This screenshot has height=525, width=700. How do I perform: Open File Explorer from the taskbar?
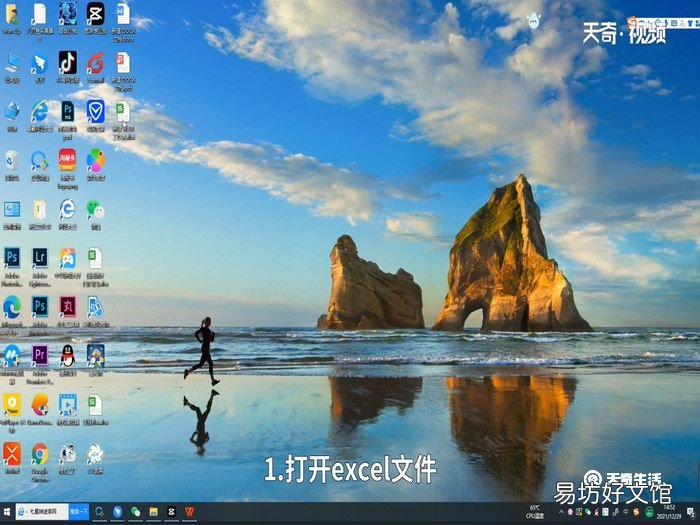point(154,512)
